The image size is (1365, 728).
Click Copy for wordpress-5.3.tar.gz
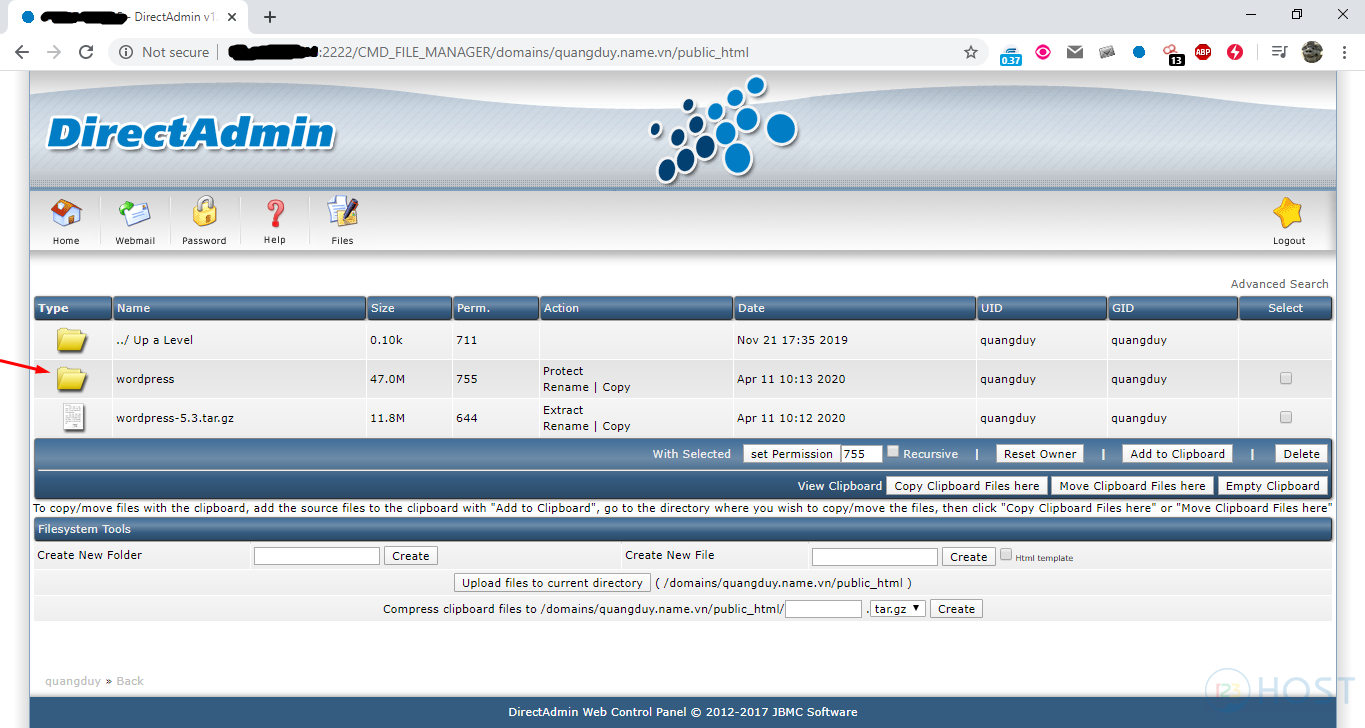point(616,426)
